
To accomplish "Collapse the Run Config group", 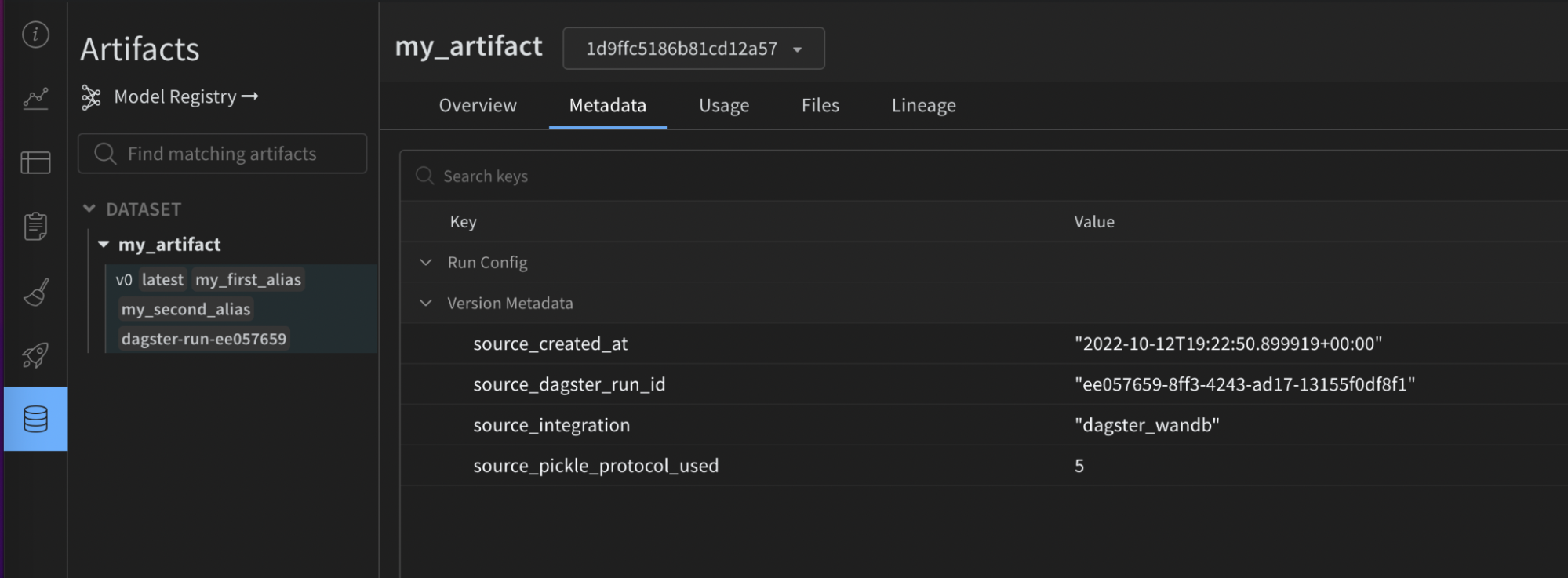I will tap(426, 263).
